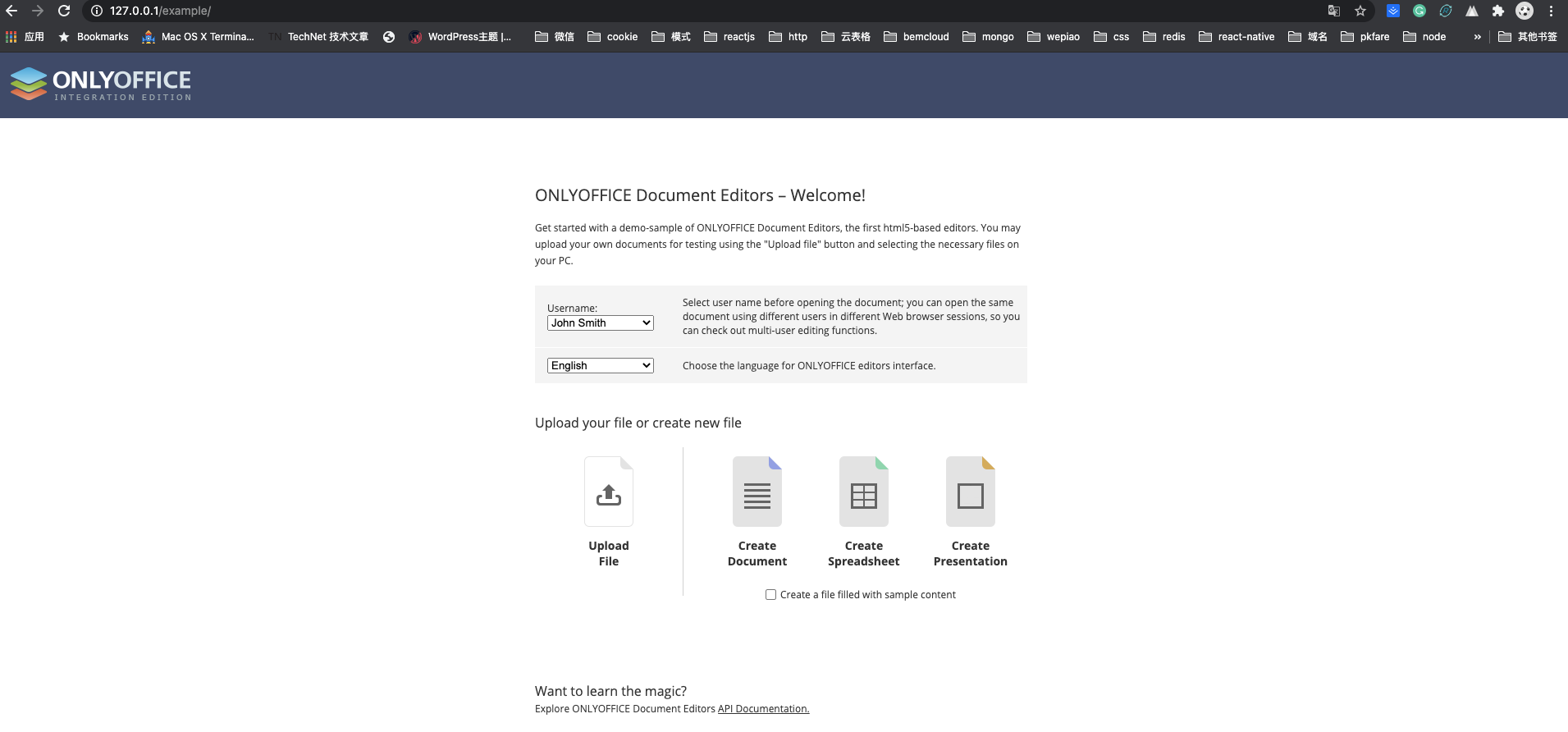The width and height of the screenshot is (1568, 732).
Task: Open the css bookmark folder
Action: click(x=1112, y=37)
